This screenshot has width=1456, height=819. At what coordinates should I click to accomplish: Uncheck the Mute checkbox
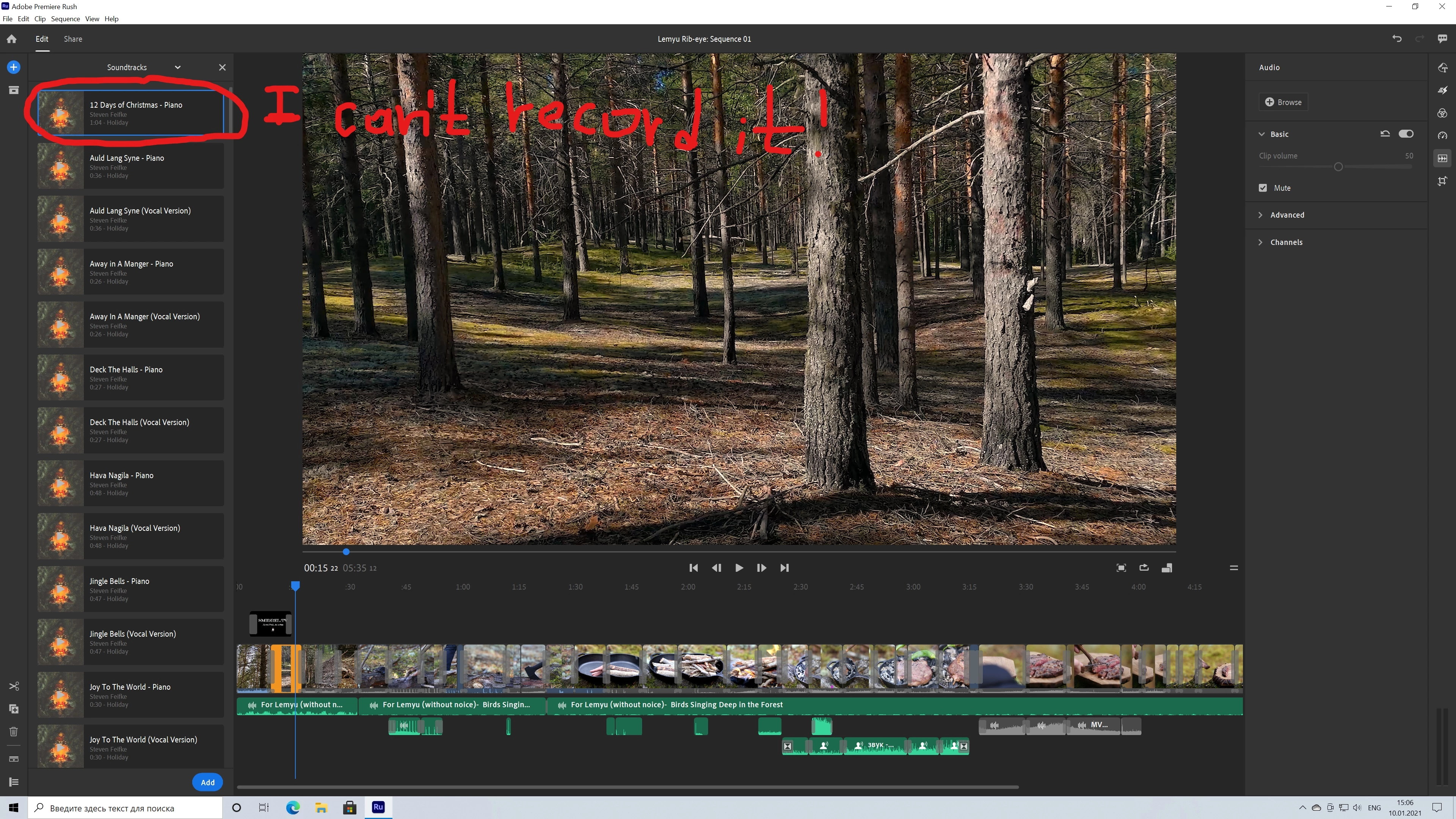(1263, 188)
